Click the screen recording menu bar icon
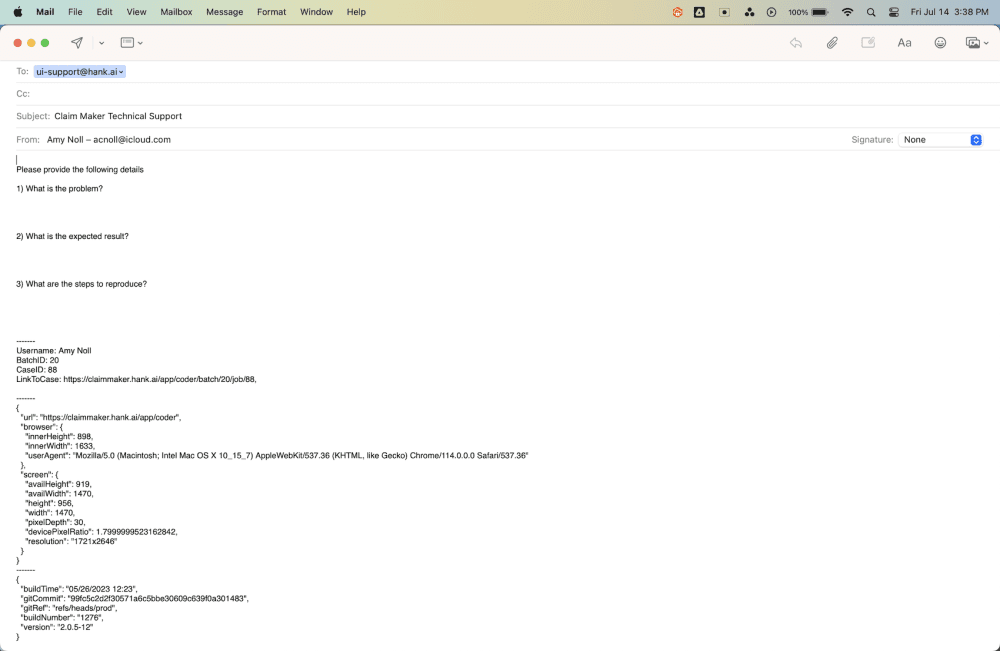The width and height of the screenshot is (1000, 651). (x=724, y=11)
